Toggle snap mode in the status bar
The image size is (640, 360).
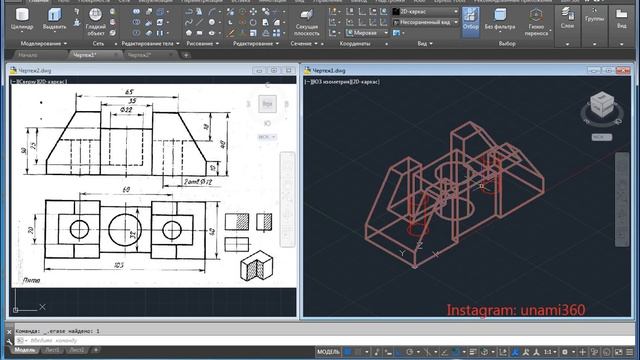[358, 352]
